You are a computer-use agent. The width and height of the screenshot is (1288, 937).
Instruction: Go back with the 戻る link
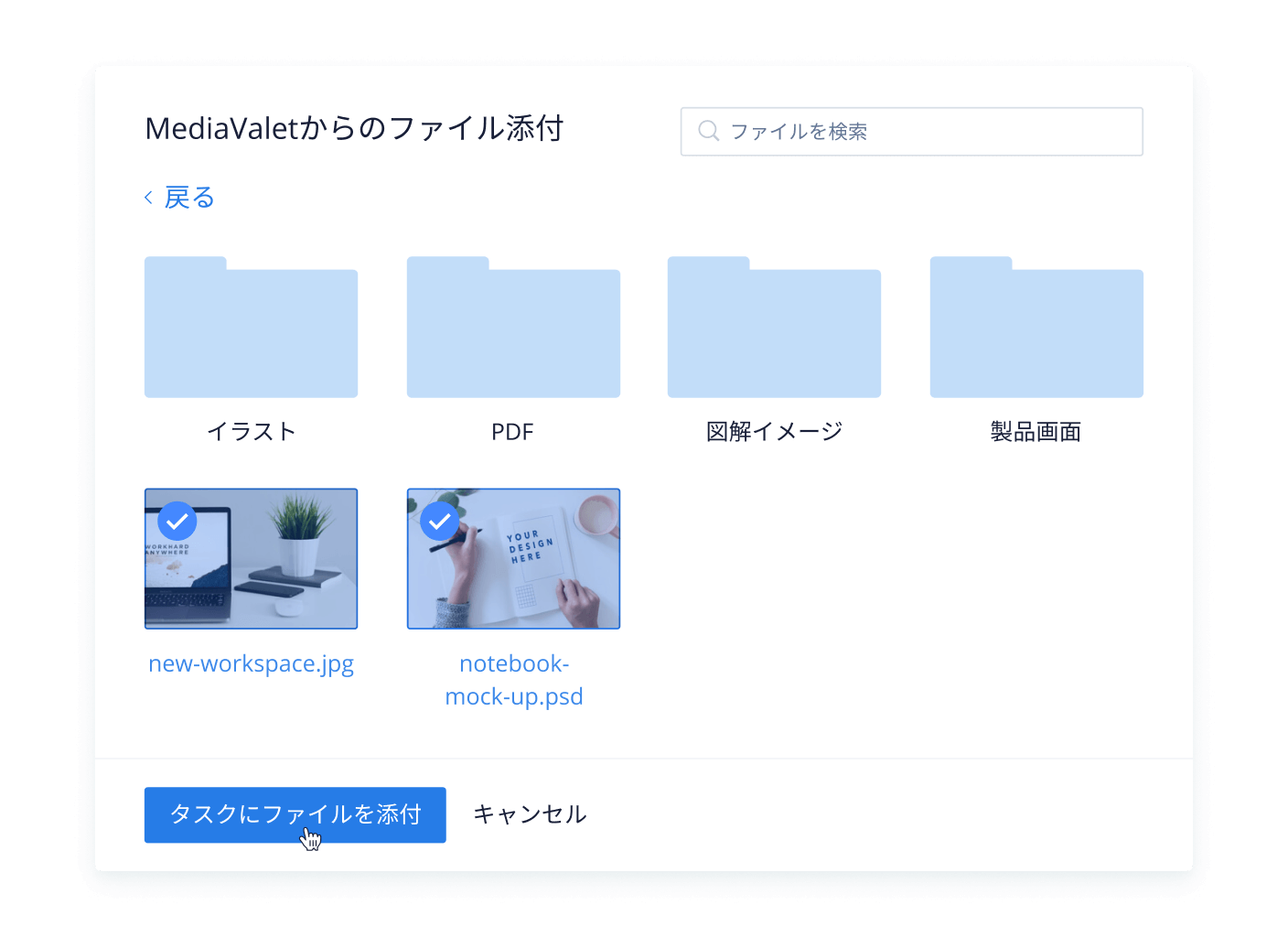[189, 197]
